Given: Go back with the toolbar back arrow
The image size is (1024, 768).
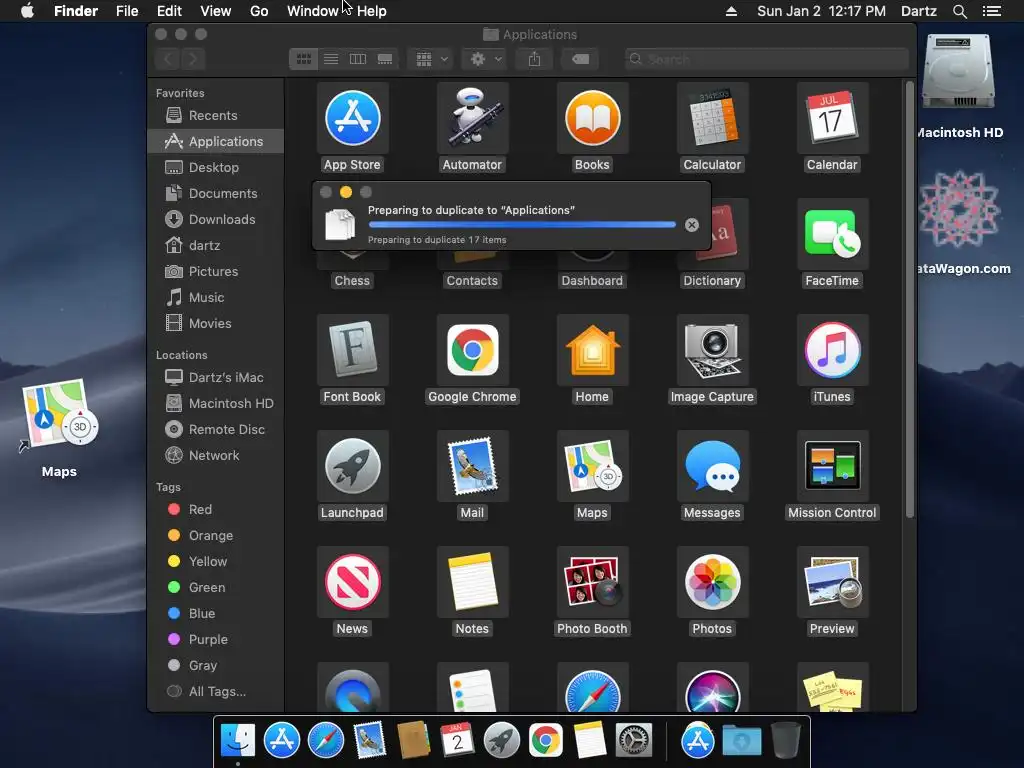Looking at the screenshot, I should [168, 59].
